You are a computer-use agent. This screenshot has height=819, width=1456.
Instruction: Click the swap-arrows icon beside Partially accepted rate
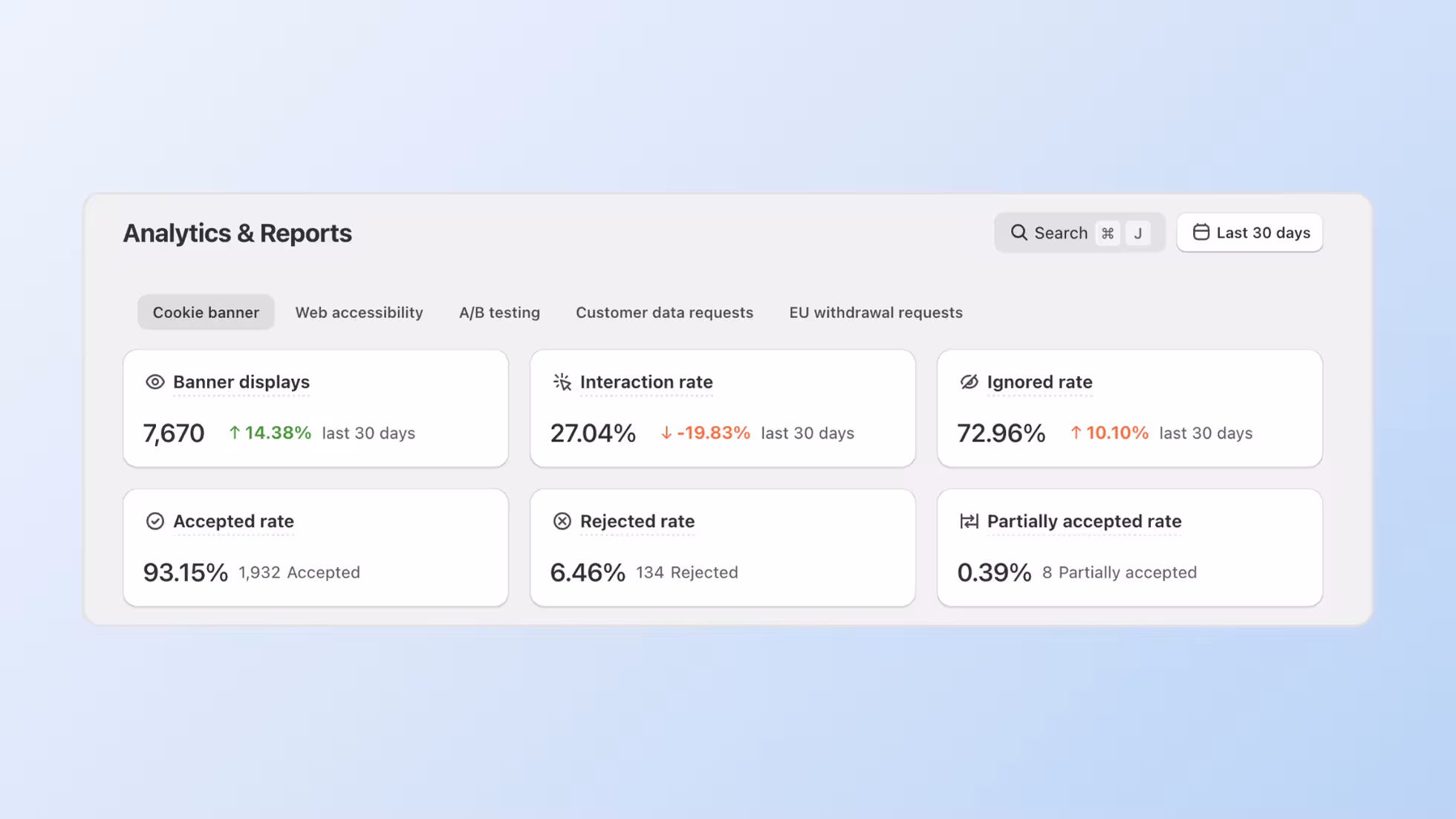(969, 521)
